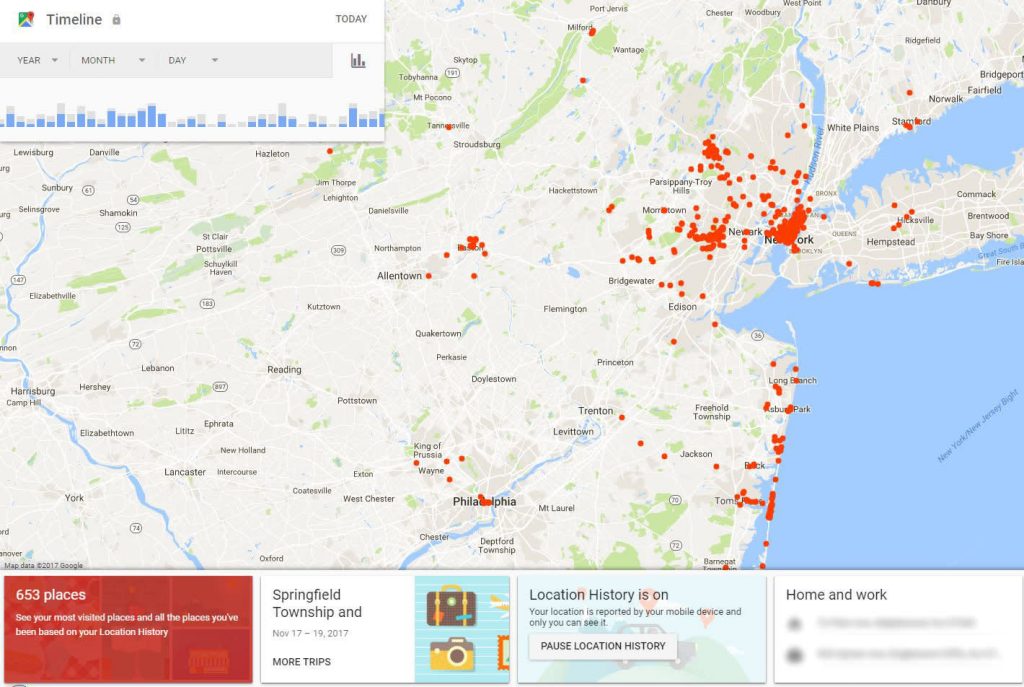
Task: Open the Home and work card
Action: pos(899,629)
